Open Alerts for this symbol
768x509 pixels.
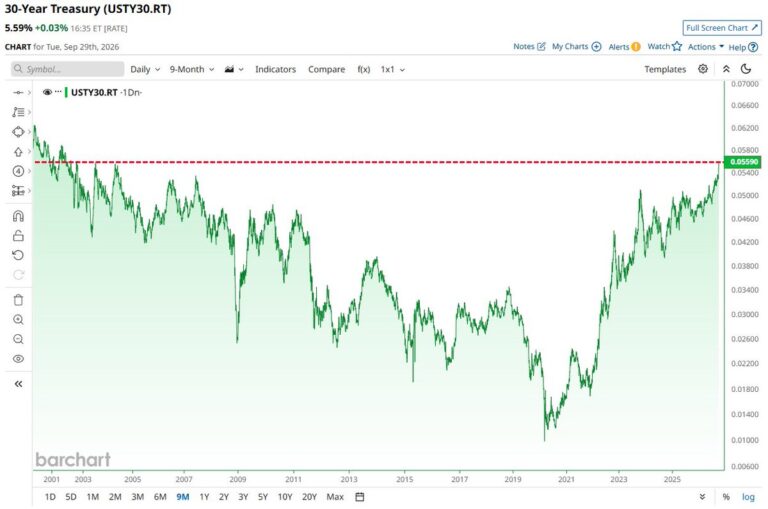pyautogui.click(x=624, y=47)
